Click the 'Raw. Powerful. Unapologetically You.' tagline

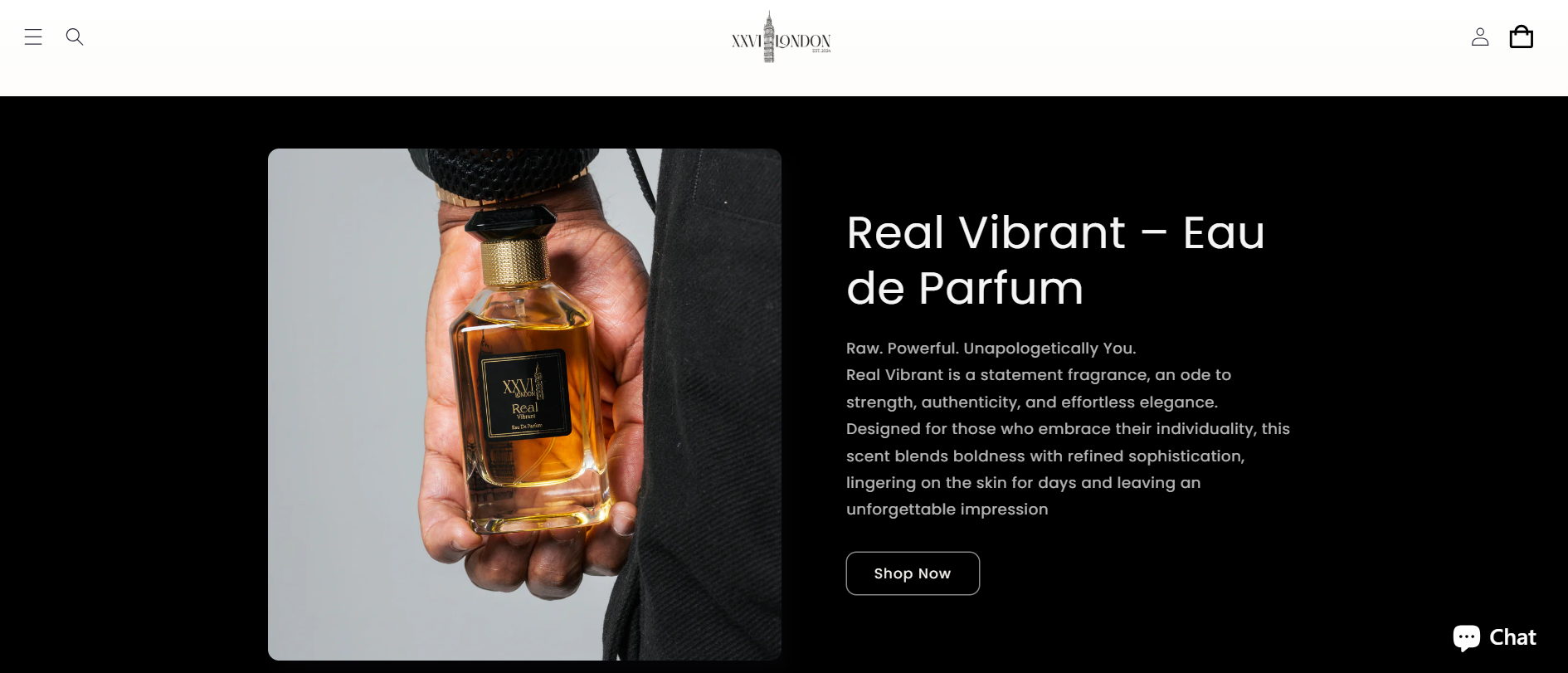tap(991, 349)
